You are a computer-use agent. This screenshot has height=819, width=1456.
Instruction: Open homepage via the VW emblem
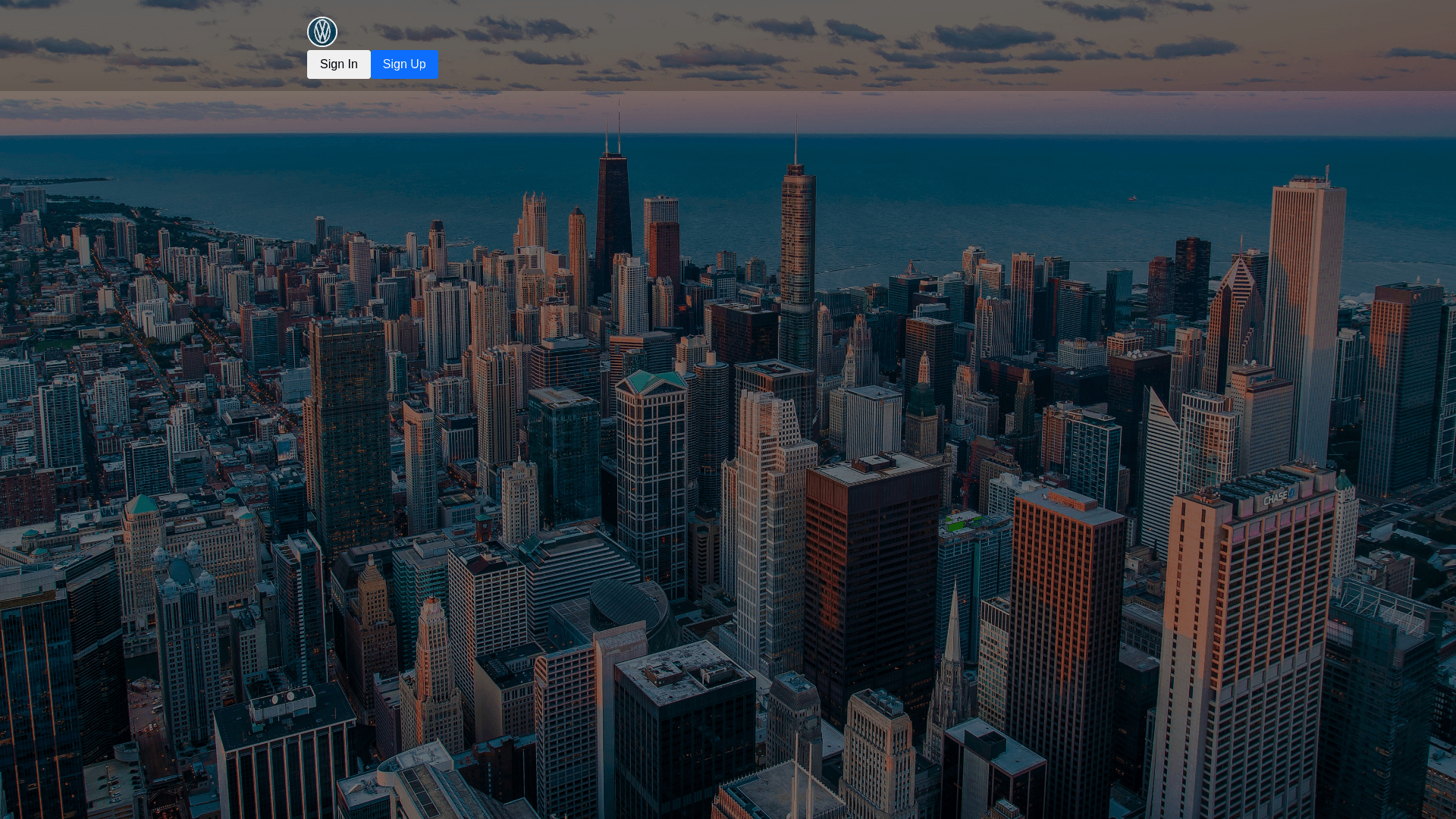tap(322, 32)
